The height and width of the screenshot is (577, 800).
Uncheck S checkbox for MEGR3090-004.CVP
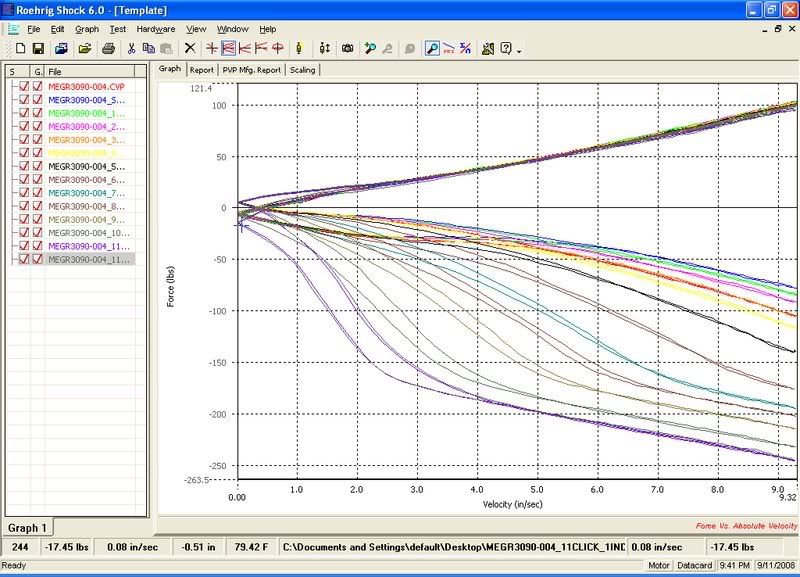(x=24, y=88)
